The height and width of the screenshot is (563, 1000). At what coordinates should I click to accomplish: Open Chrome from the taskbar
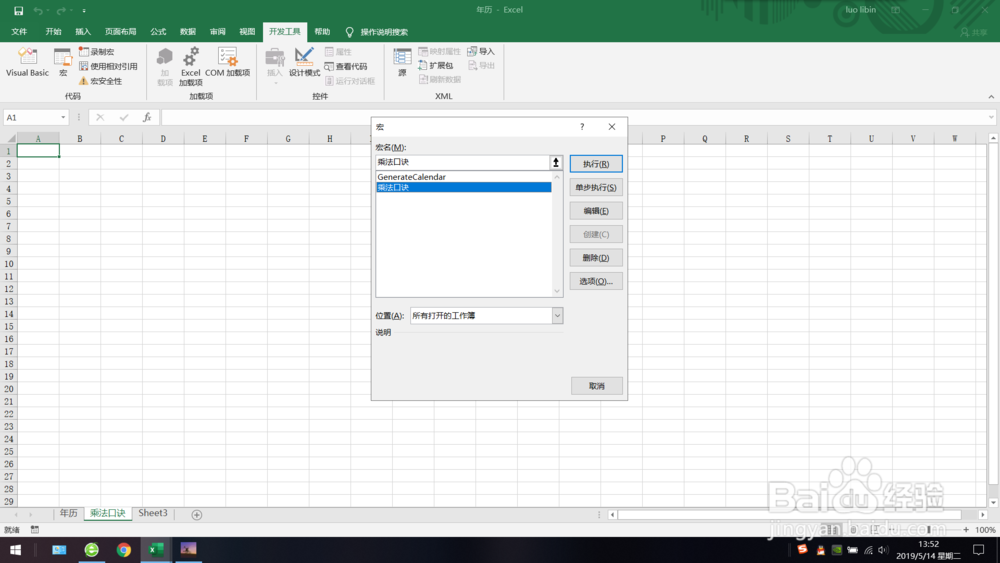tap(124, 550)
